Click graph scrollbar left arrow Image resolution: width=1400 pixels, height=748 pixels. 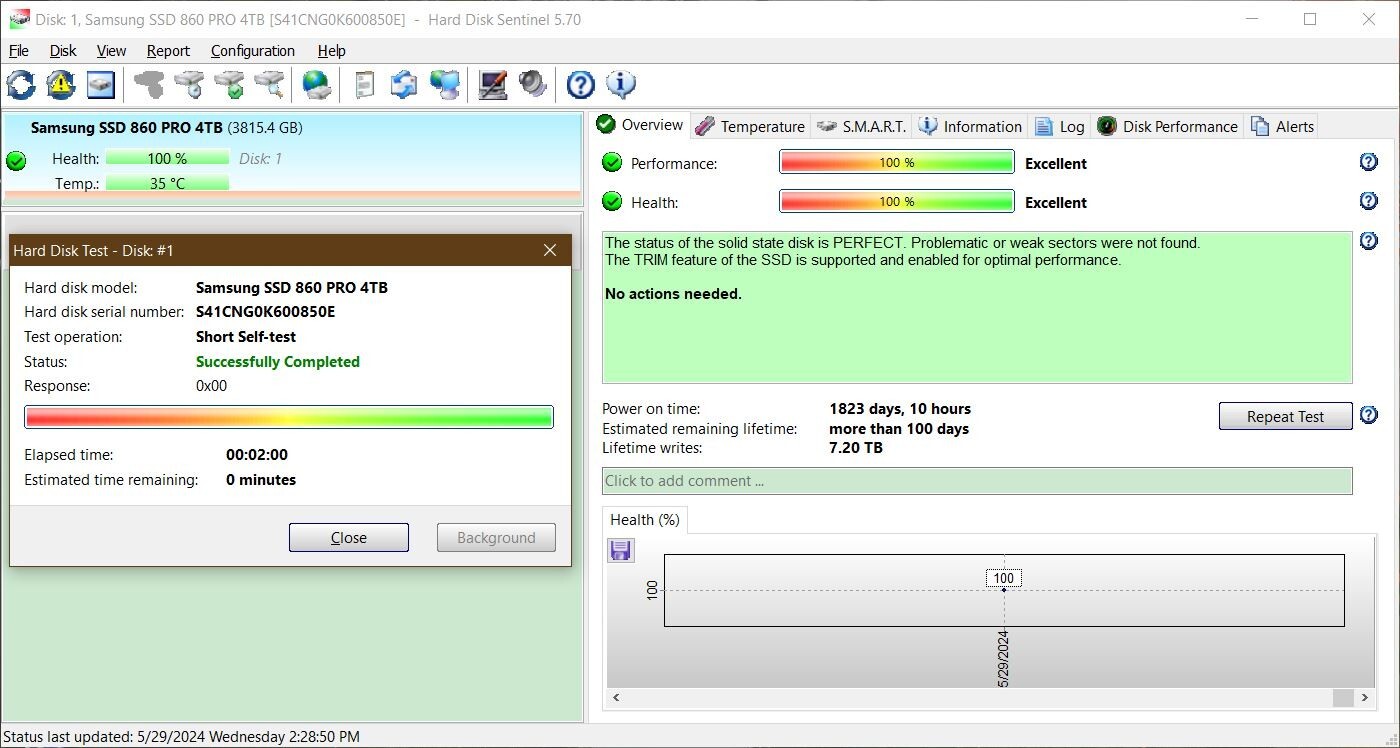click(x=616, y=697)
